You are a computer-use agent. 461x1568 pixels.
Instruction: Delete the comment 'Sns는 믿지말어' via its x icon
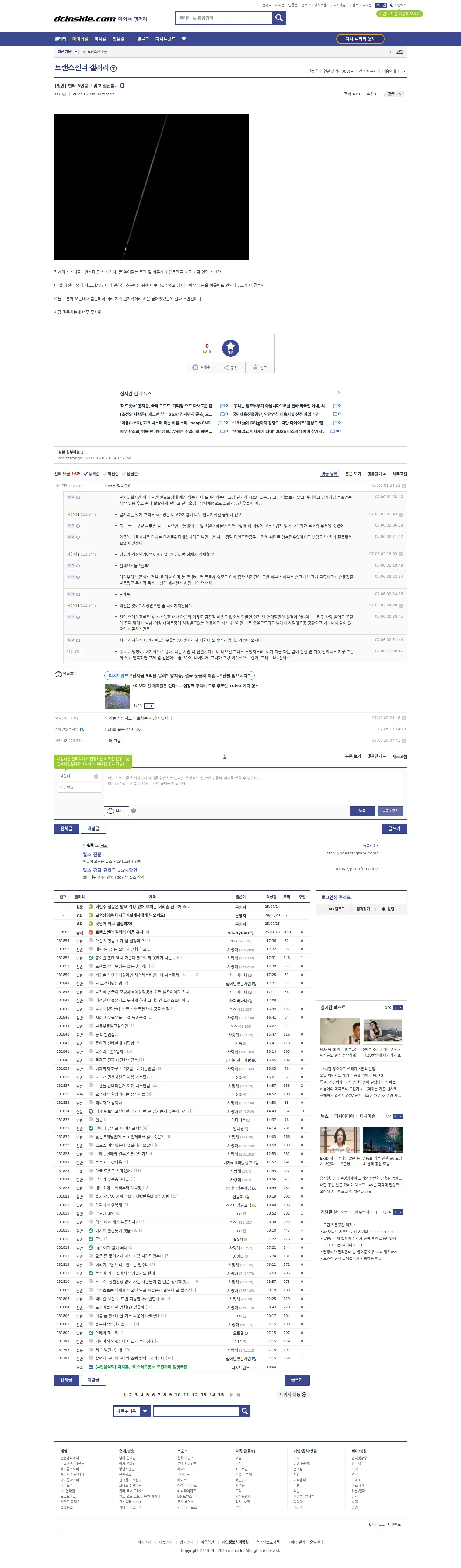(x=404, y=486)
